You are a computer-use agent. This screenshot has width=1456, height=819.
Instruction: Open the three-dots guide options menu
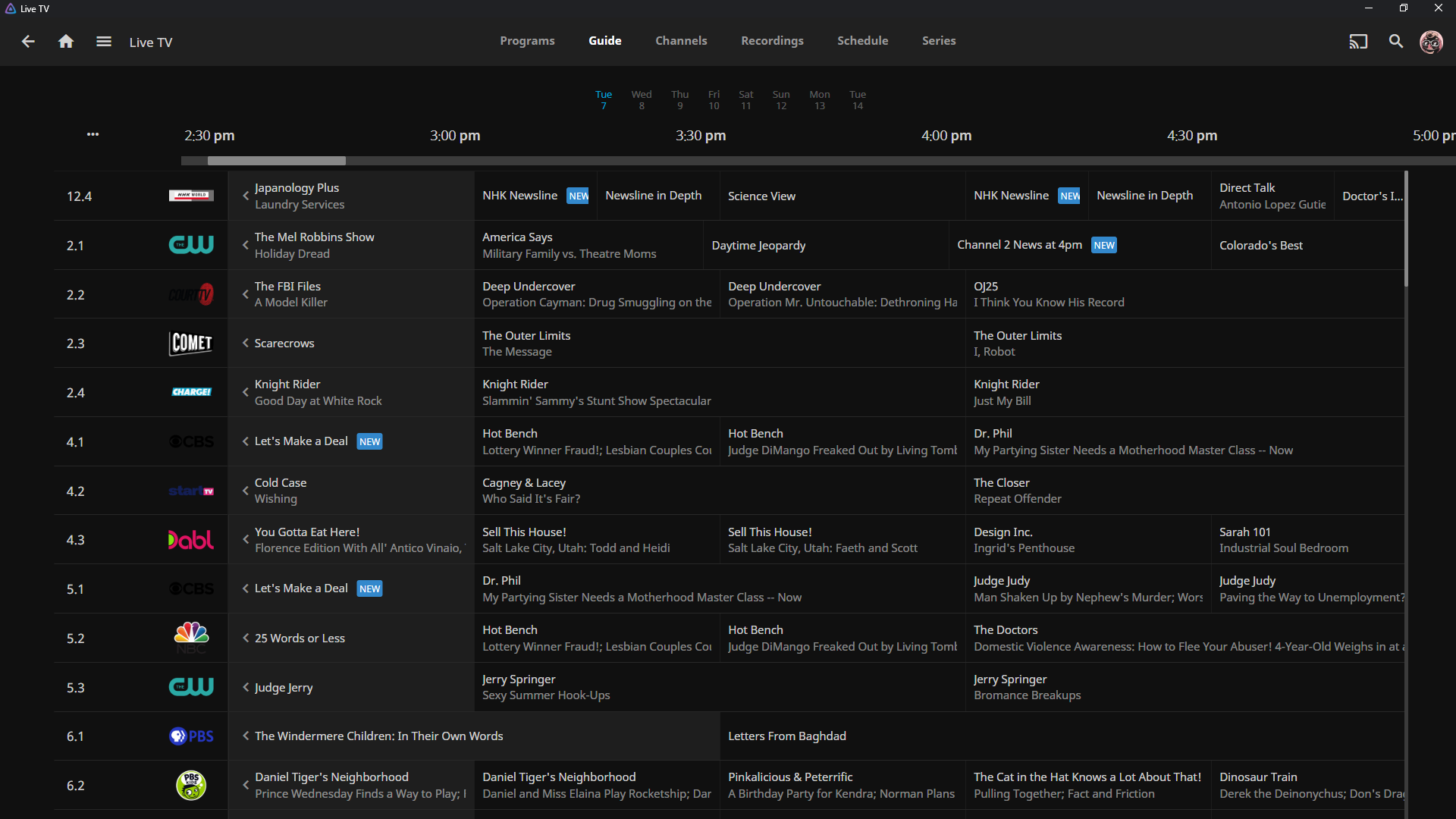[x=93, y=134]
